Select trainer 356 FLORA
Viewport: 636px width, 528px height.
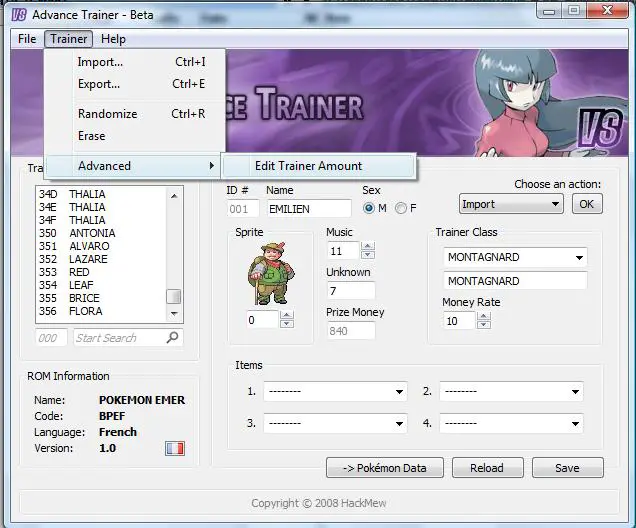pos(101,311)
